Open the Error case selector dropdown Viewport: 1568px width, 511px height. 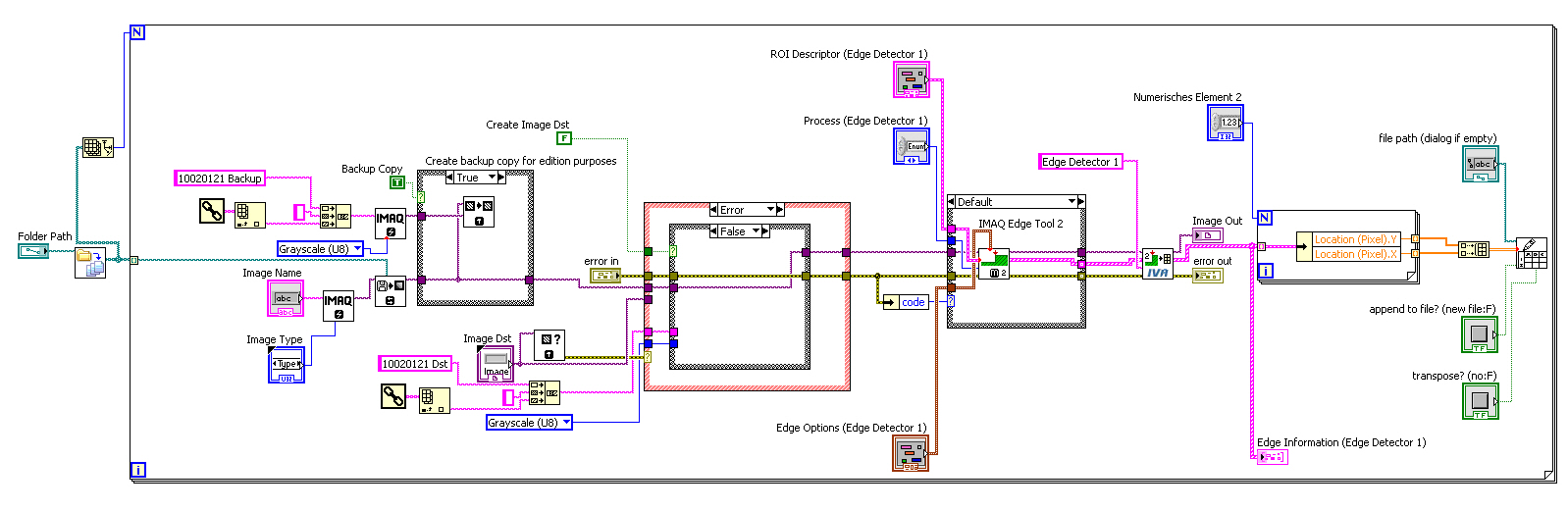pos(770,209)
